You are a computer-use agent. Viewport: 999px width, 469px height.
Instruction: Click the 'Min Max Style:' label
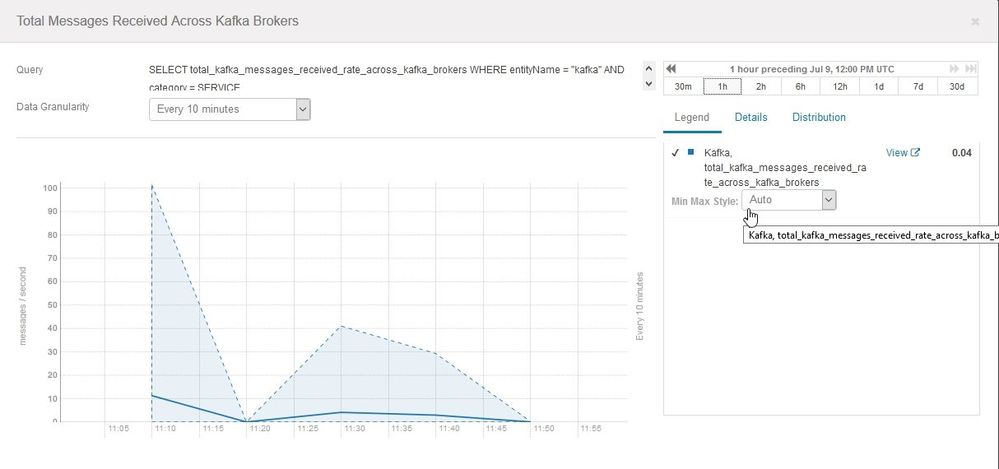click(x=705, y=201)
